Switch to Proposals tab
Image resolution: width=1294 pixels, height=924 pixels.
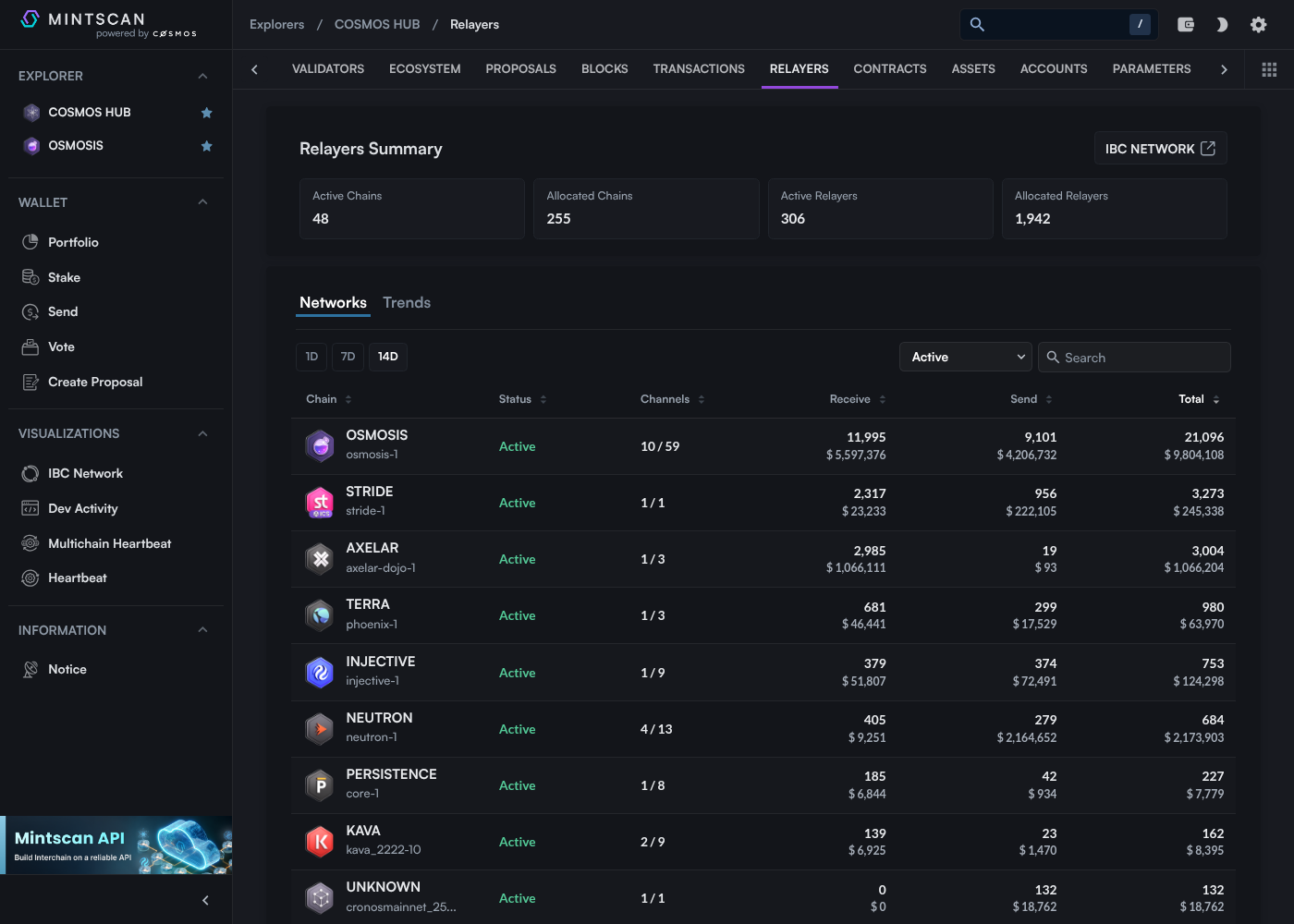pyautogui.click(x=520, y=69)
